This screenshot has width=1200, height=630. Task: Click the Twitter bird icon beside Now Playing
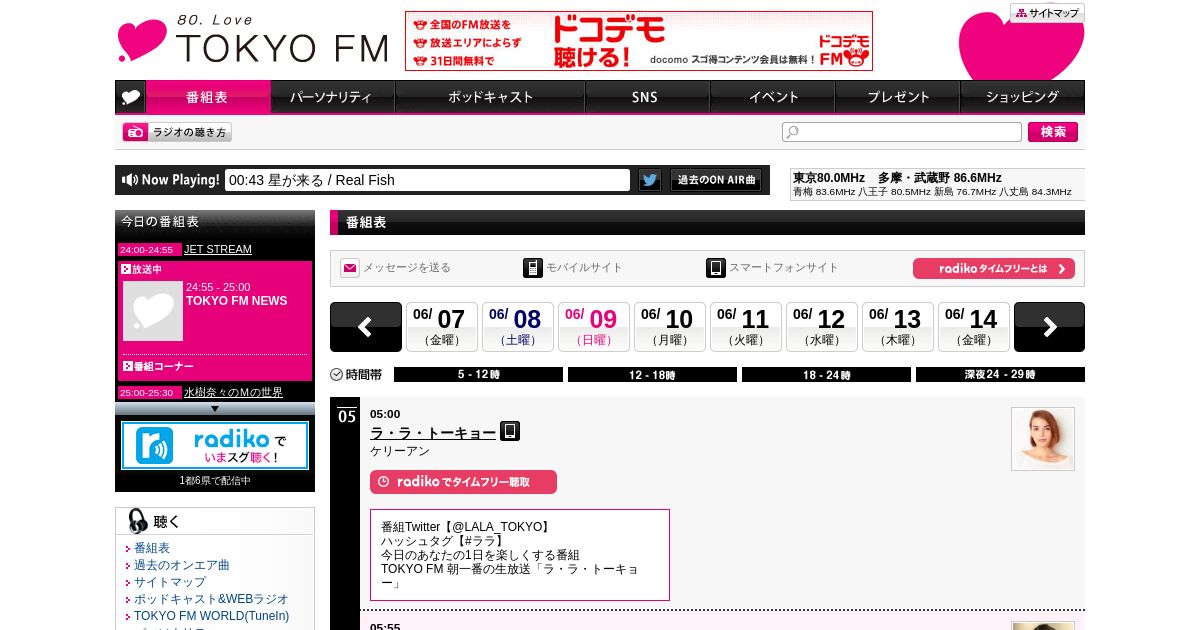click(650, 180)
